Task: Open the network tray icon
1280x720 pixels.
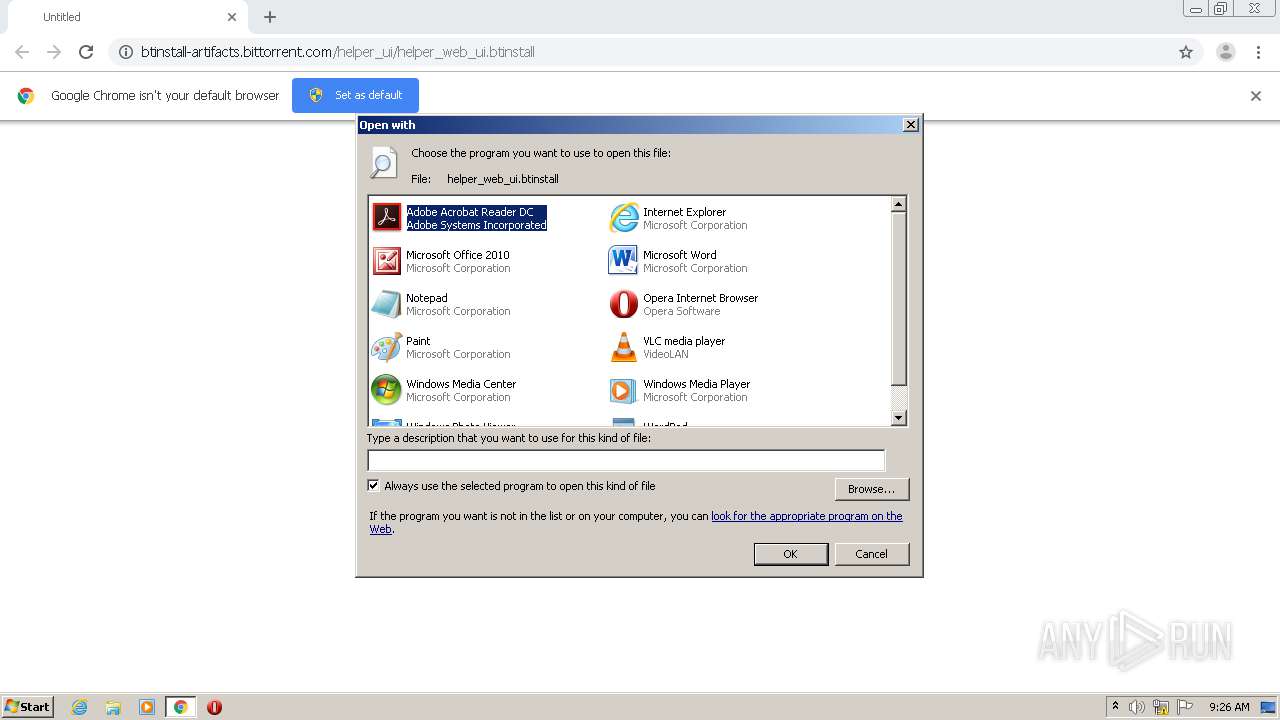Action: (x=1161, y=707)
